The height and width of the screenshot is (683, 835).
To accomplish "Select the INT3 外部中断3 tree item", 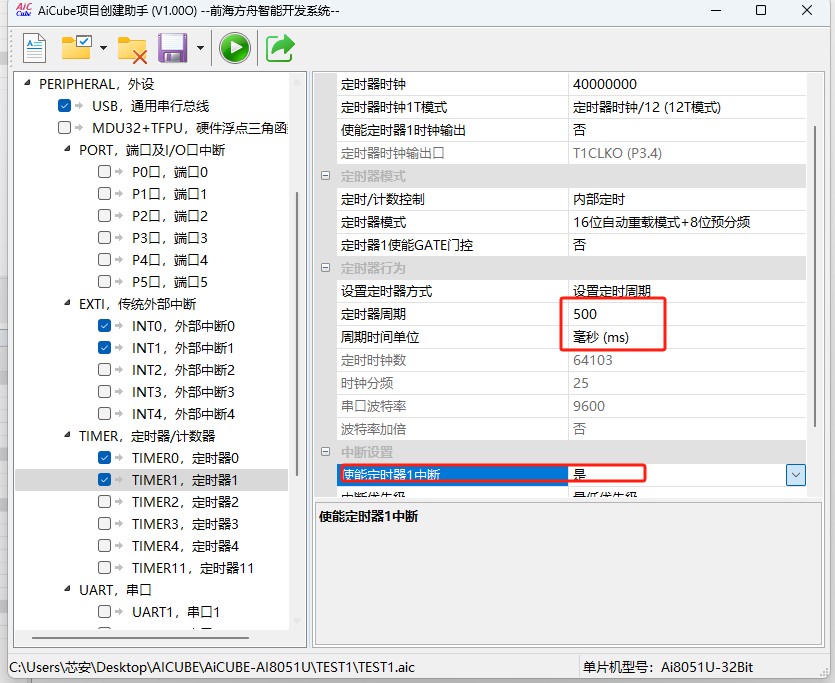I will coord(183,392).
